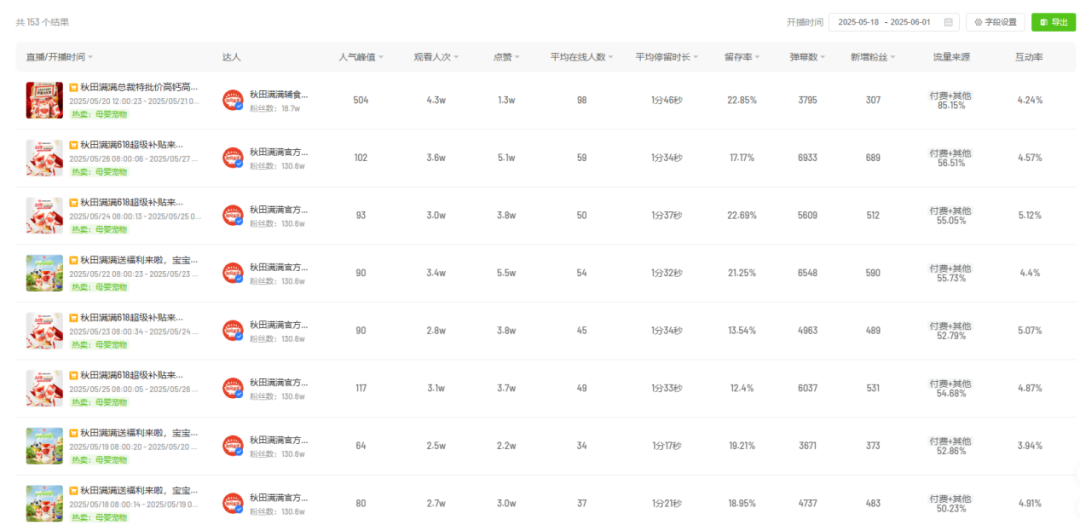Click streamer avatar in the 2025/05/22 livestream row
This screenshot has height=525, width=1080.
[x=233, y=273]
